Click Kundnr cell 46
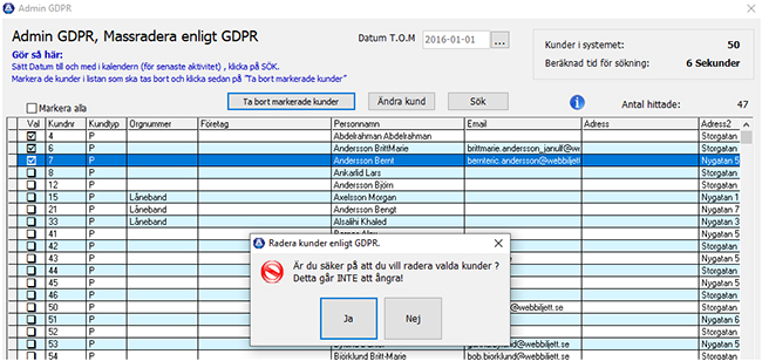Image resolution: width=762 pixels, height=361 pixels. [66, 295]
